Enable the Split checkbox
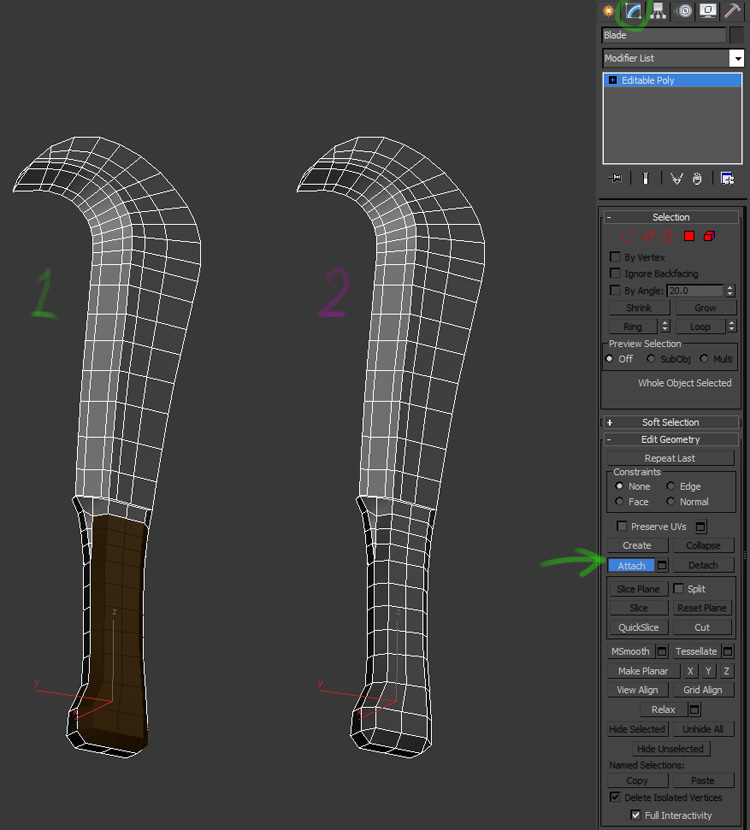750x830 pixels. pyautogui.click(x=679, y=588)
